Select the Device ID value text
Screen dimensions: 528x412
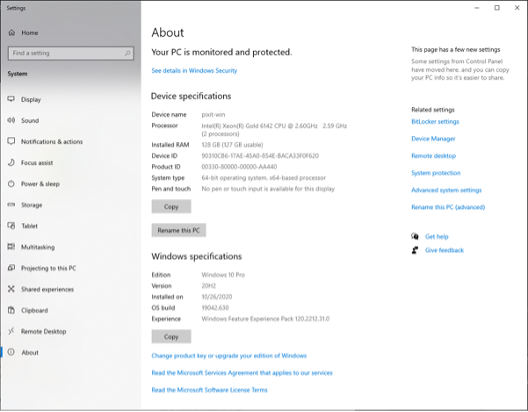click(x=260, y=156)
